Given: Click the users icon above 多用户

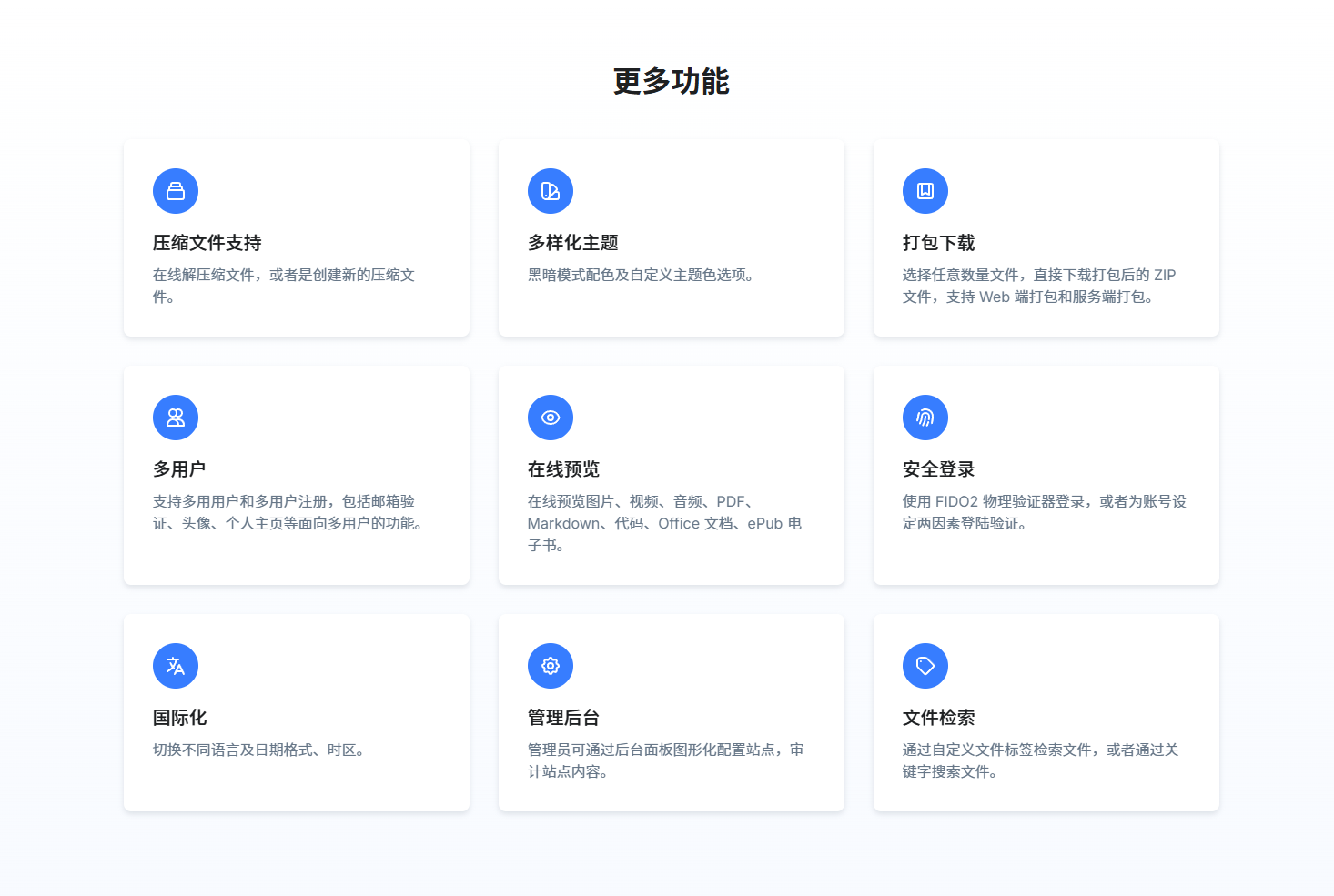Looking at the screenshot, I should pyautogui.click(x=176, y=418).
